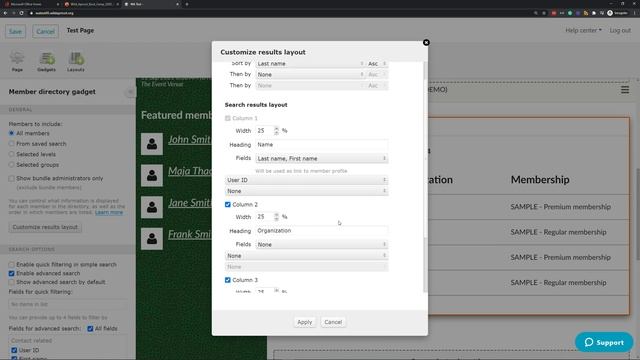Toggle Show bundle administrators only checkbox
The height and width of the screenshot is (360, 640).
click(11, 178)
